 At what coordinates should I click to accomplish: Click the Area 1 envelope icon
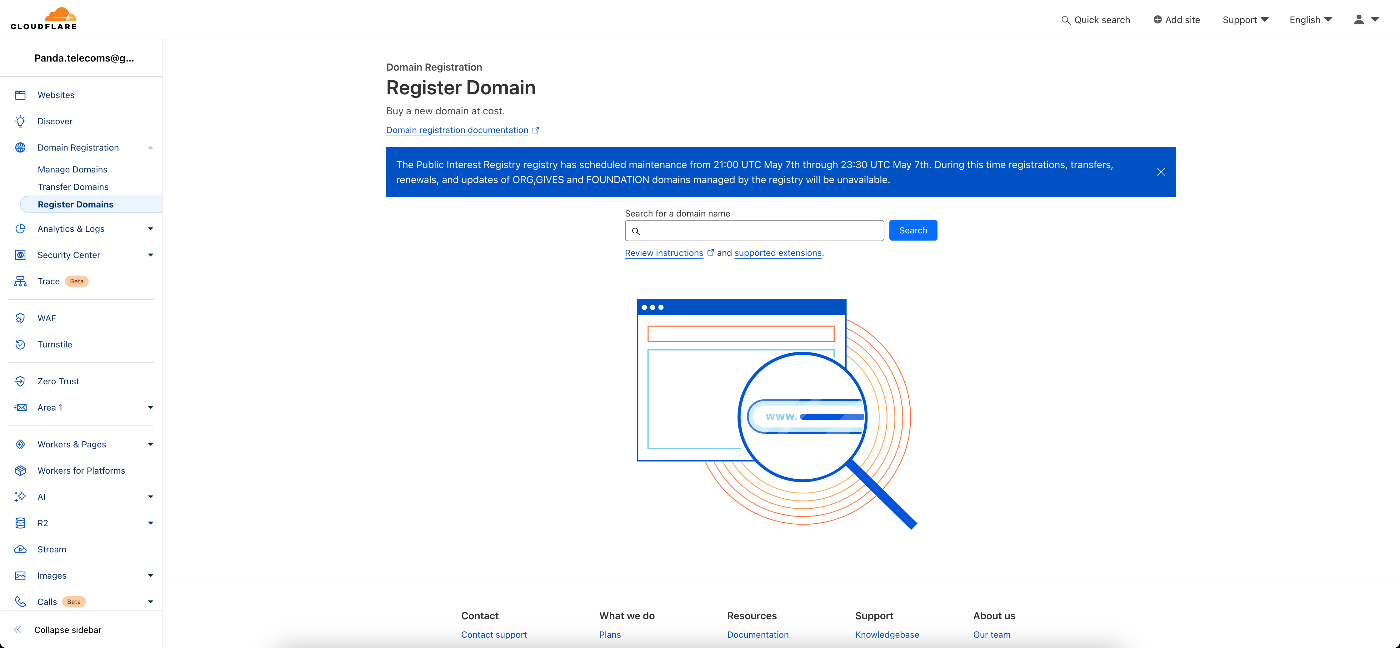[20, 407]
